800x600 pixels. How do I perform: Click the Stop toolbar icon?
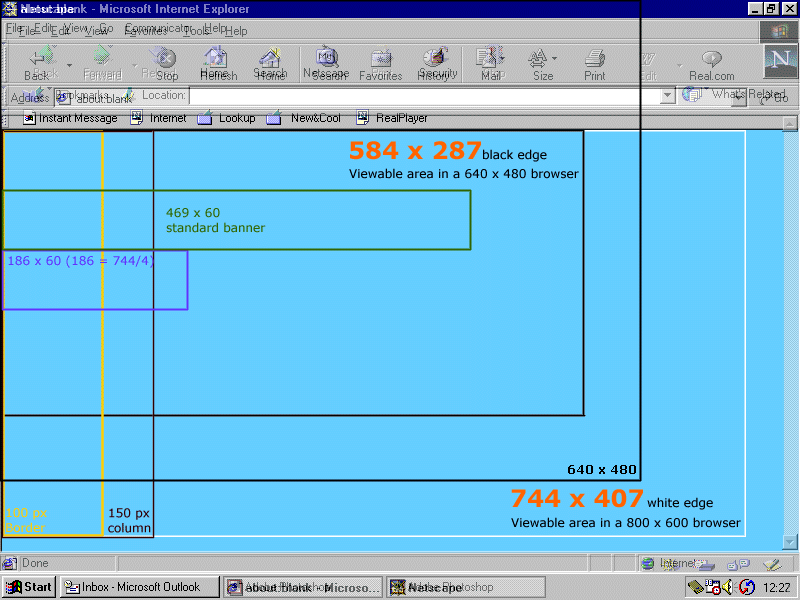coord(165,60)
